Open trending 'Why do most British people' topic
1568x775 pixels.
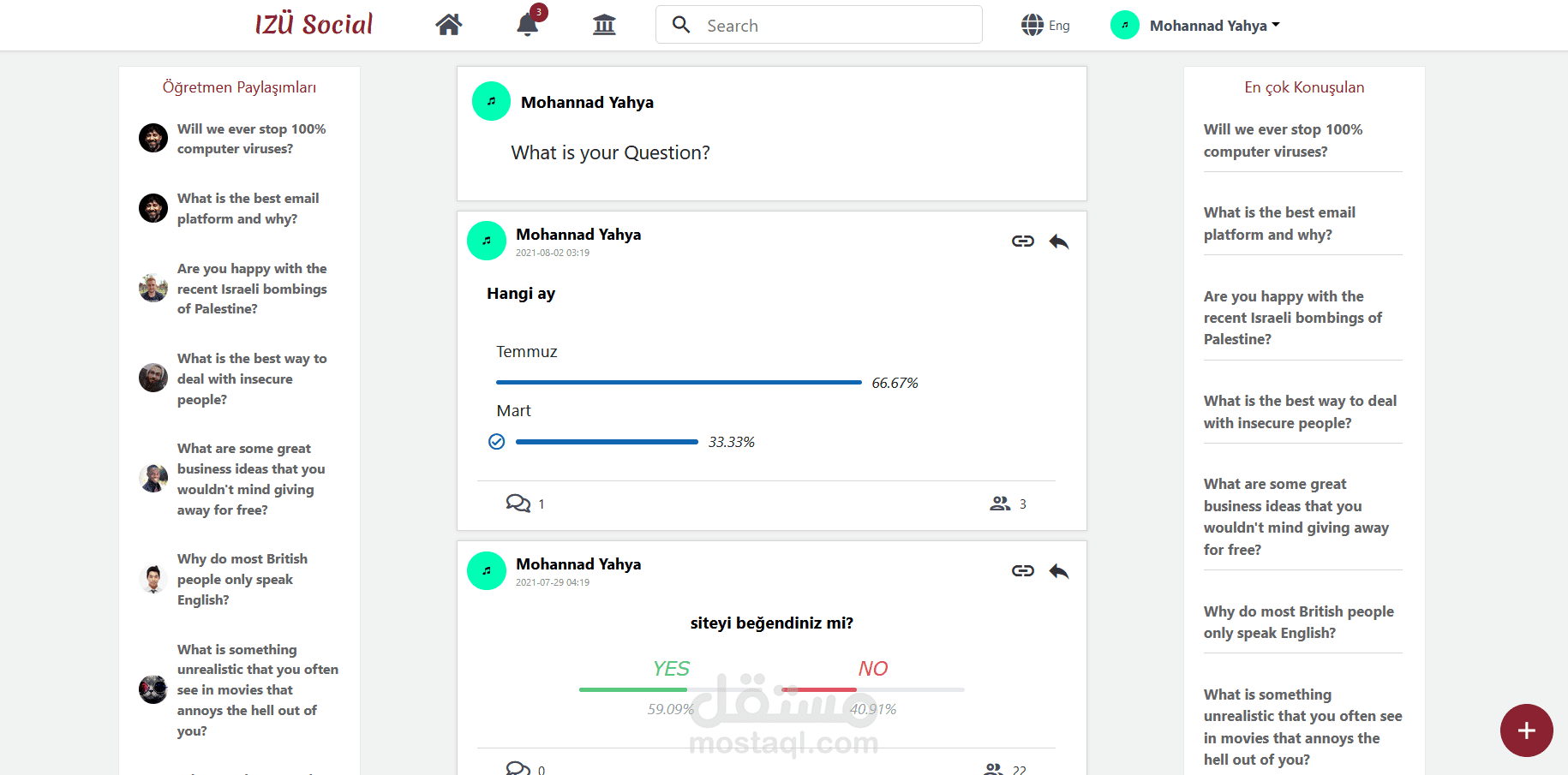click(1298, 622)
